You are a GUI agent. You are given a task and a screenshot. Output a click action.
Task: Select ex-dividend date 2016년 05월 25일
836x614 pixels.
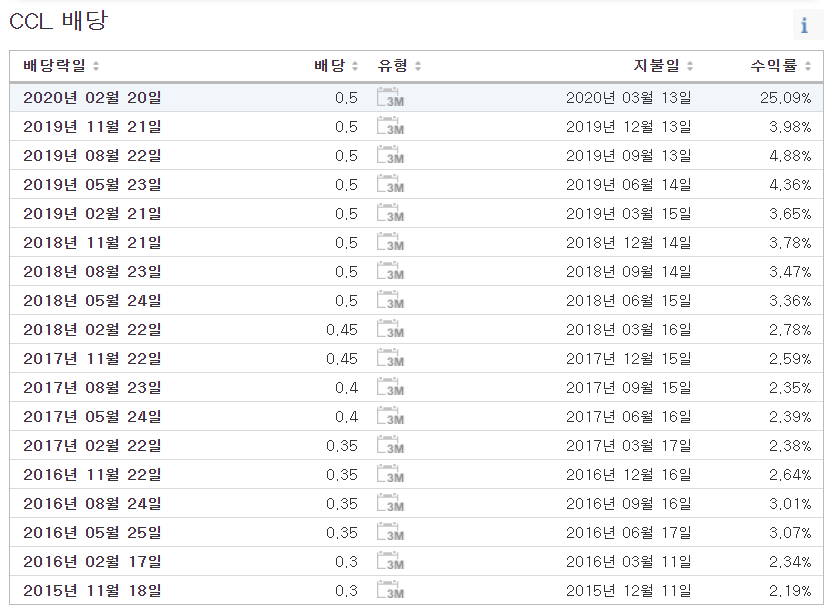[x=92, y=532]
